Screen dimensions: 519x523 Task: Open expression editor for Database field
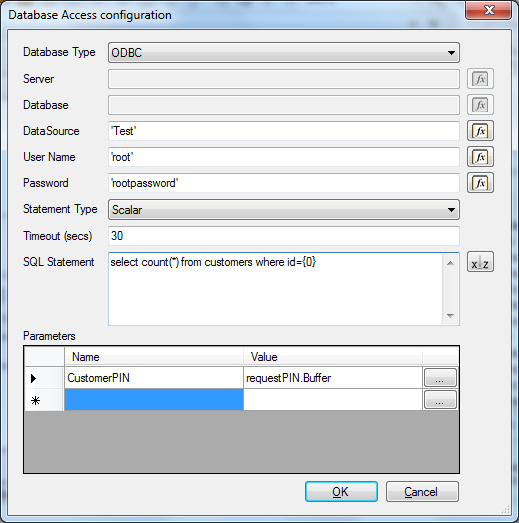click(x=480, y=105)
